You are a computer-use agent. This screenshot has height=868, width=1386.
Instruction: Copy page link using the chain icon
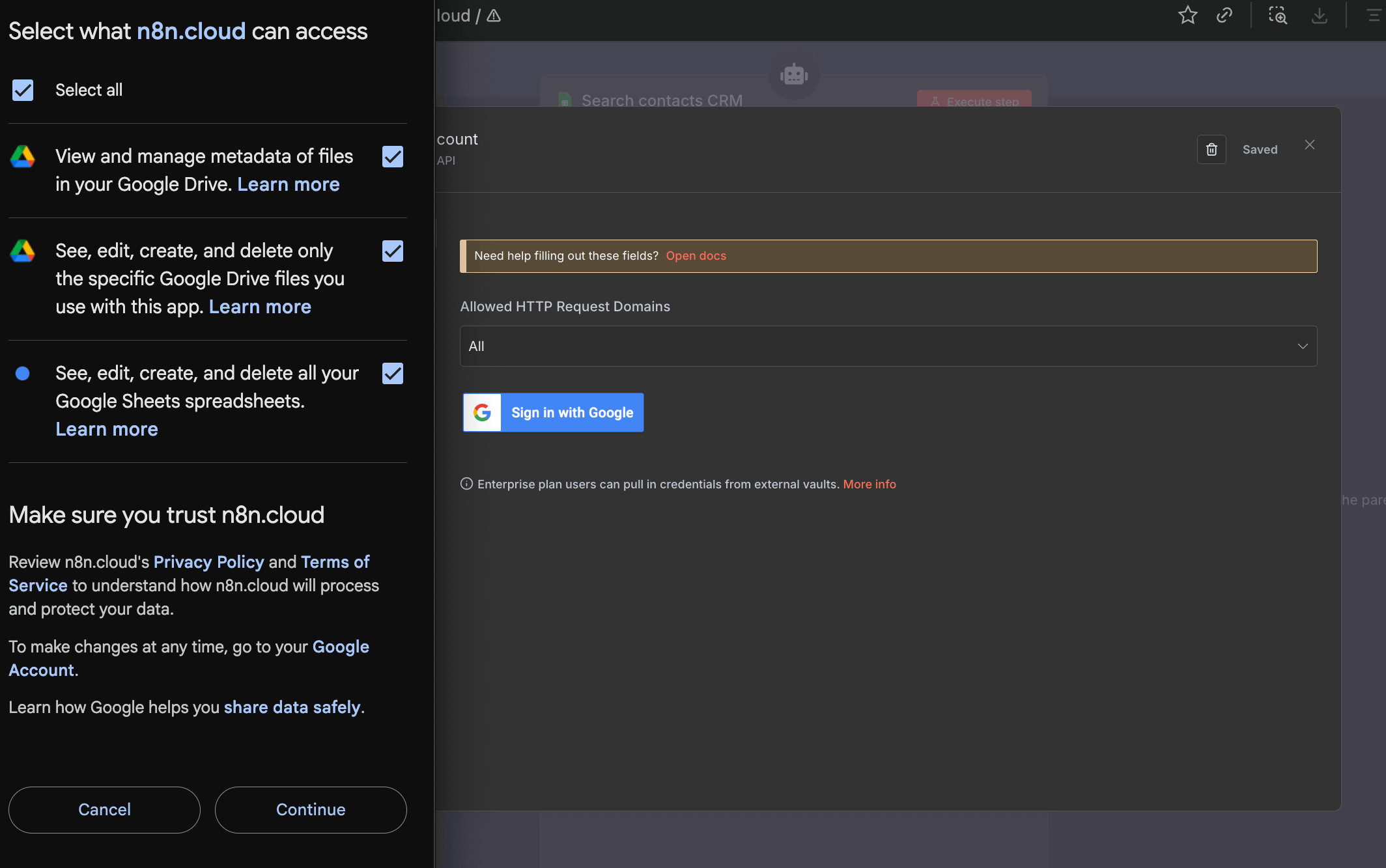click(x=1224, y=15)
